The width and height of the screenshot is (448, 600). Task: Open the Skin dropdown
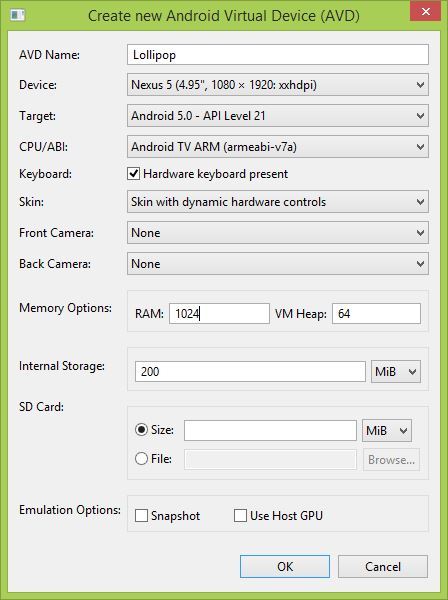[x=278, y=202]
